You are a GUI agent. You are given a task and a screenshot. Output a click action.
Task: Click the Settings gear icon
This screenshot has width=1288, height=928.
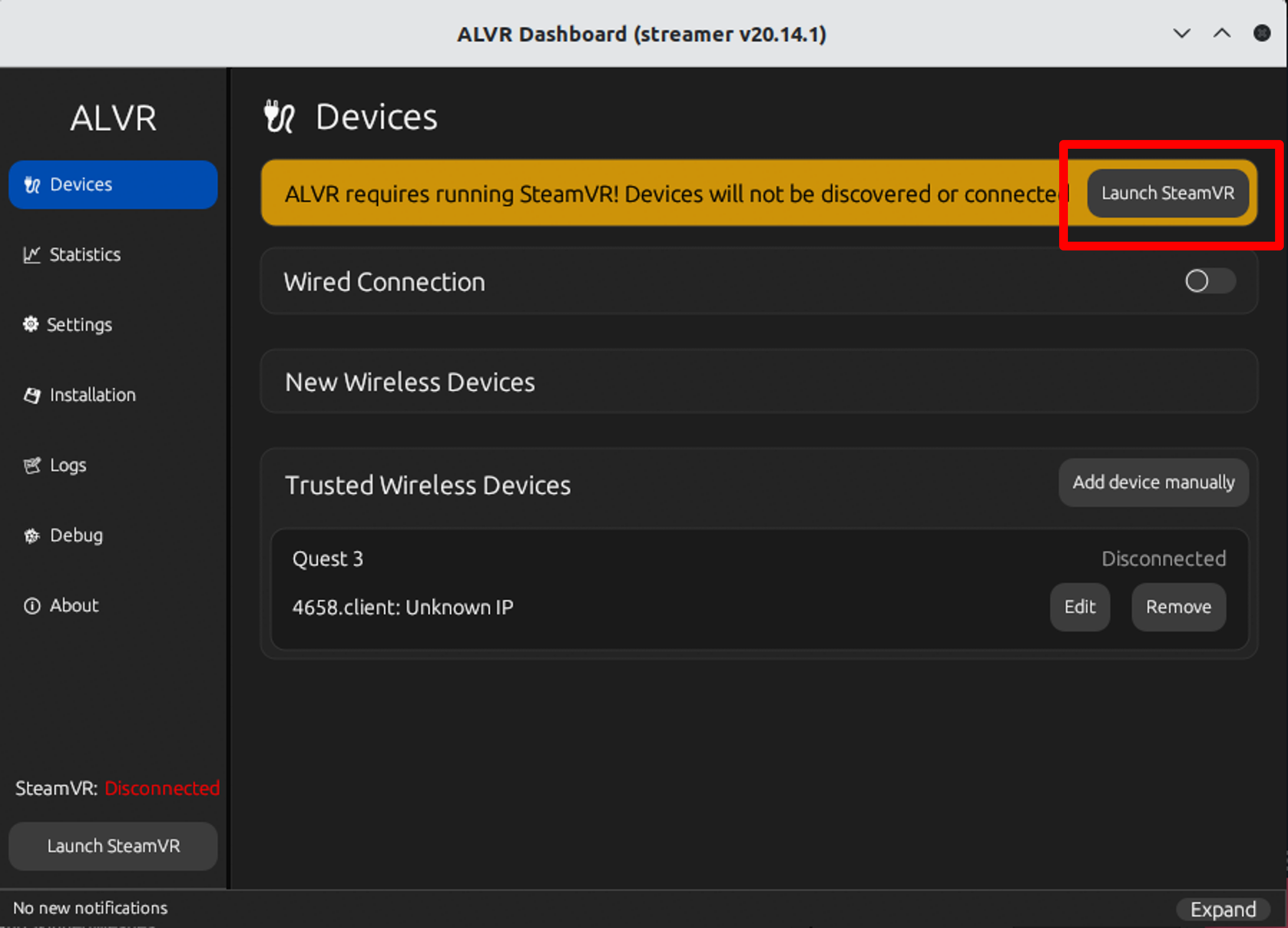[x=31, y=324]
